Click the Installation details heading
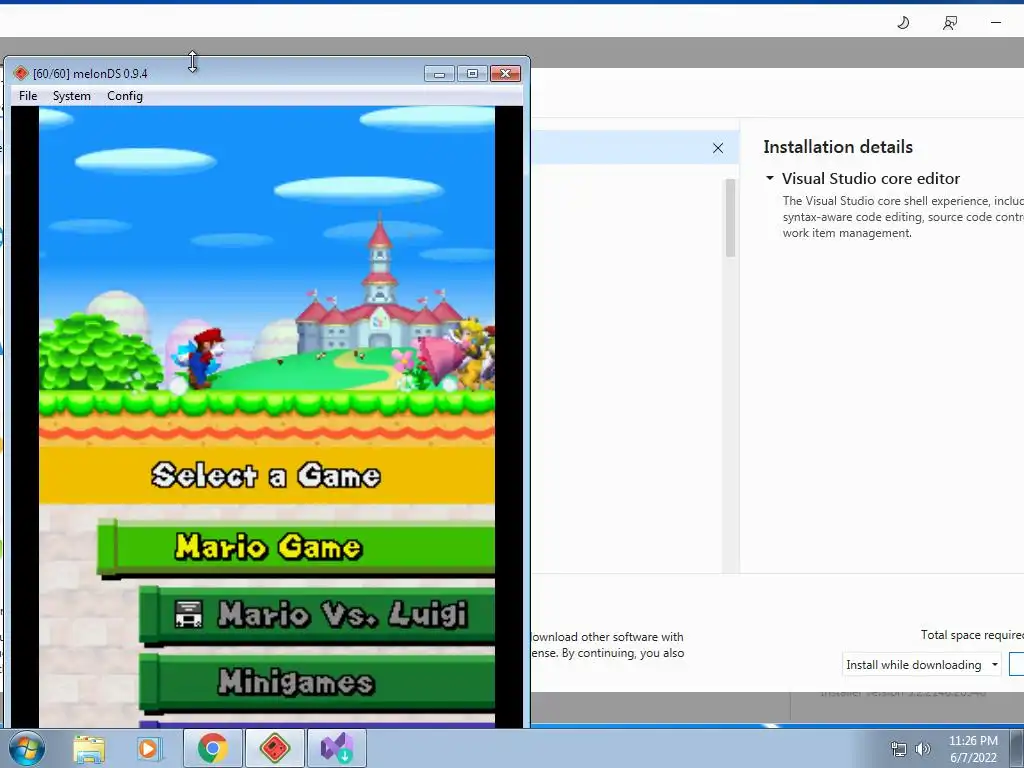1024x768 pixels. pos(838,147)
